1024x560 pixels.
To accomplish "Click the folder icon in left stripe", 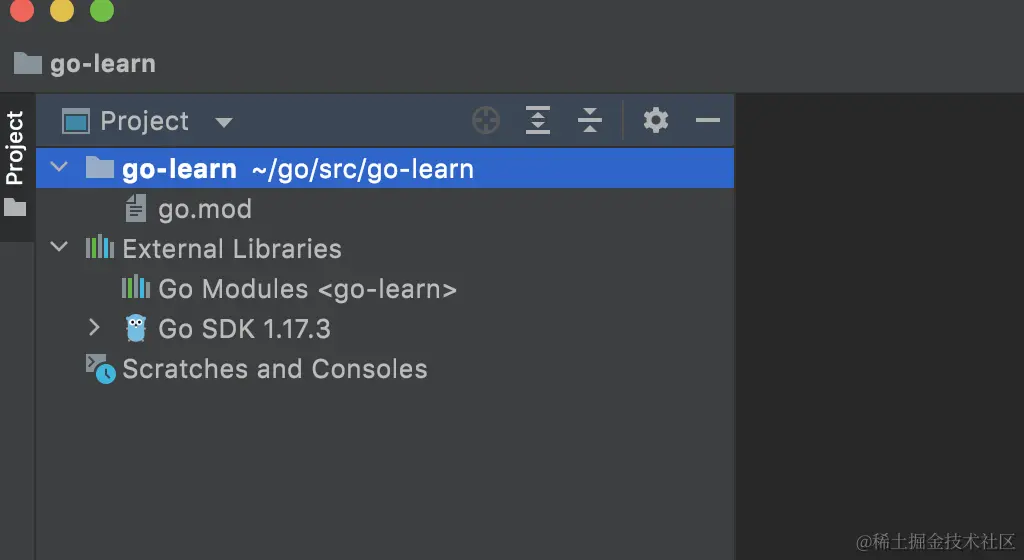I will pos(15,208).
